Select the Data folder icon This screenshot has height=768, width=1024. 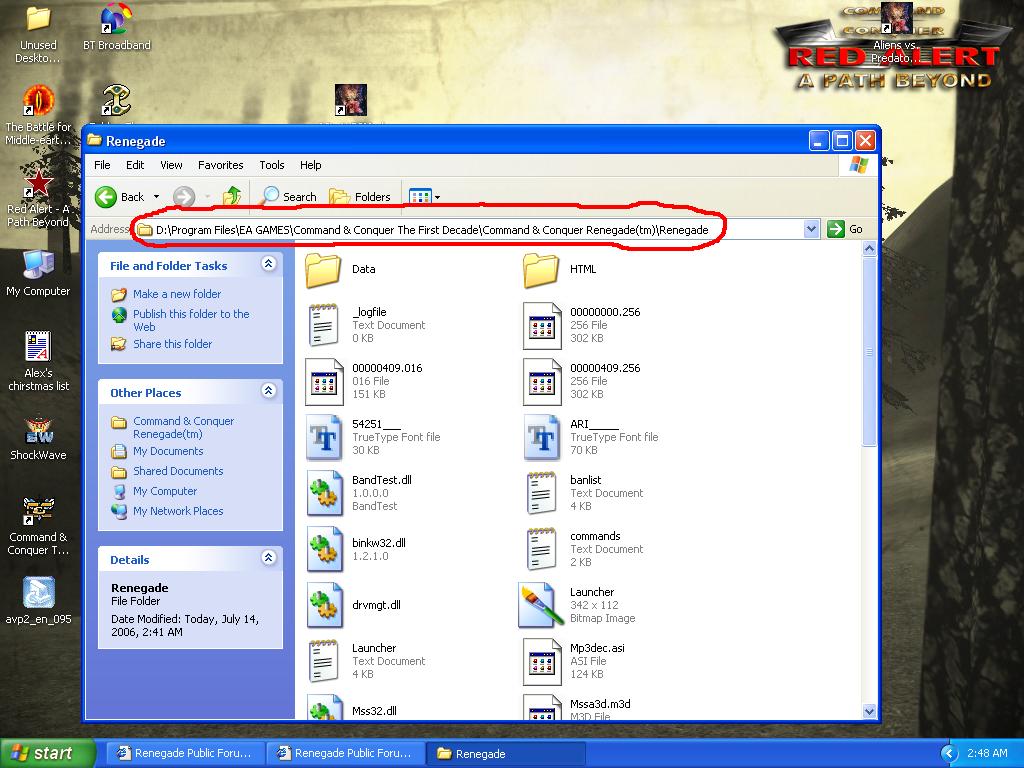[324, 270]
